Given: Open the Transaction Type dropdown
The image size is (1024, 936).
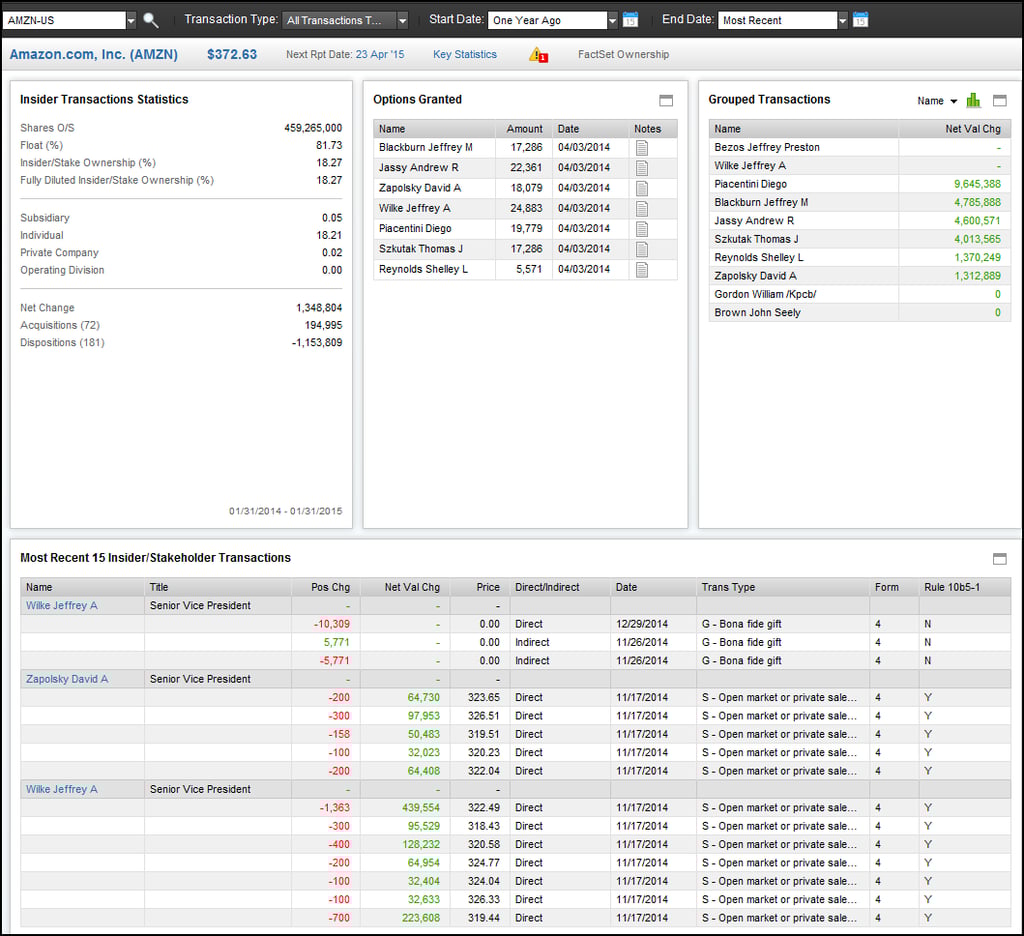Looking at the screenshot, I should pos(346,21).
